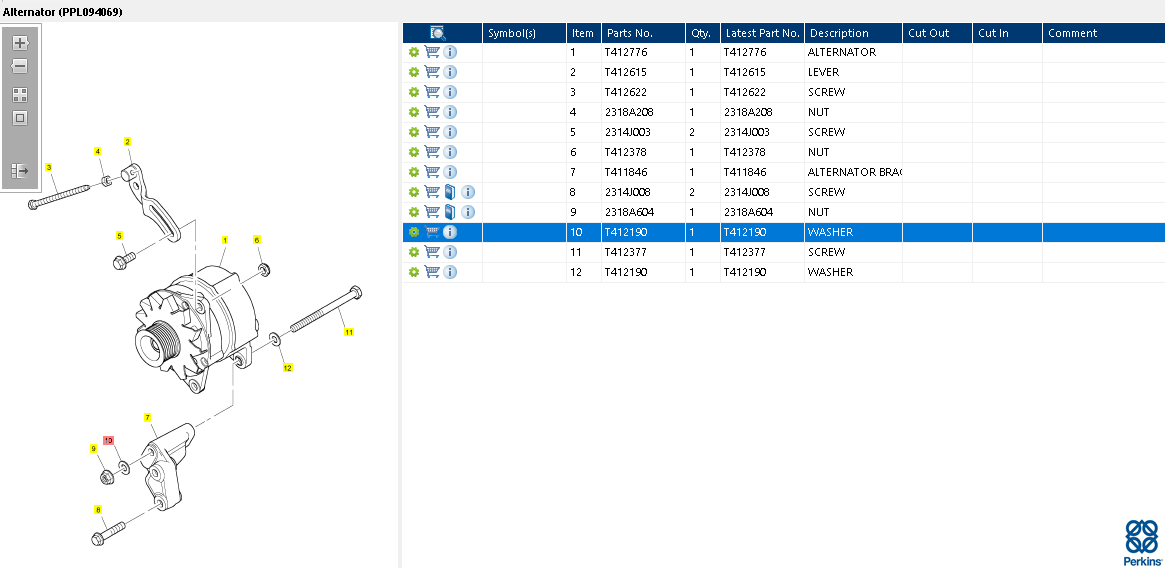Click the single-square fit view icon
Screen dimensions: 1165x568
click(x=20, y=117)
